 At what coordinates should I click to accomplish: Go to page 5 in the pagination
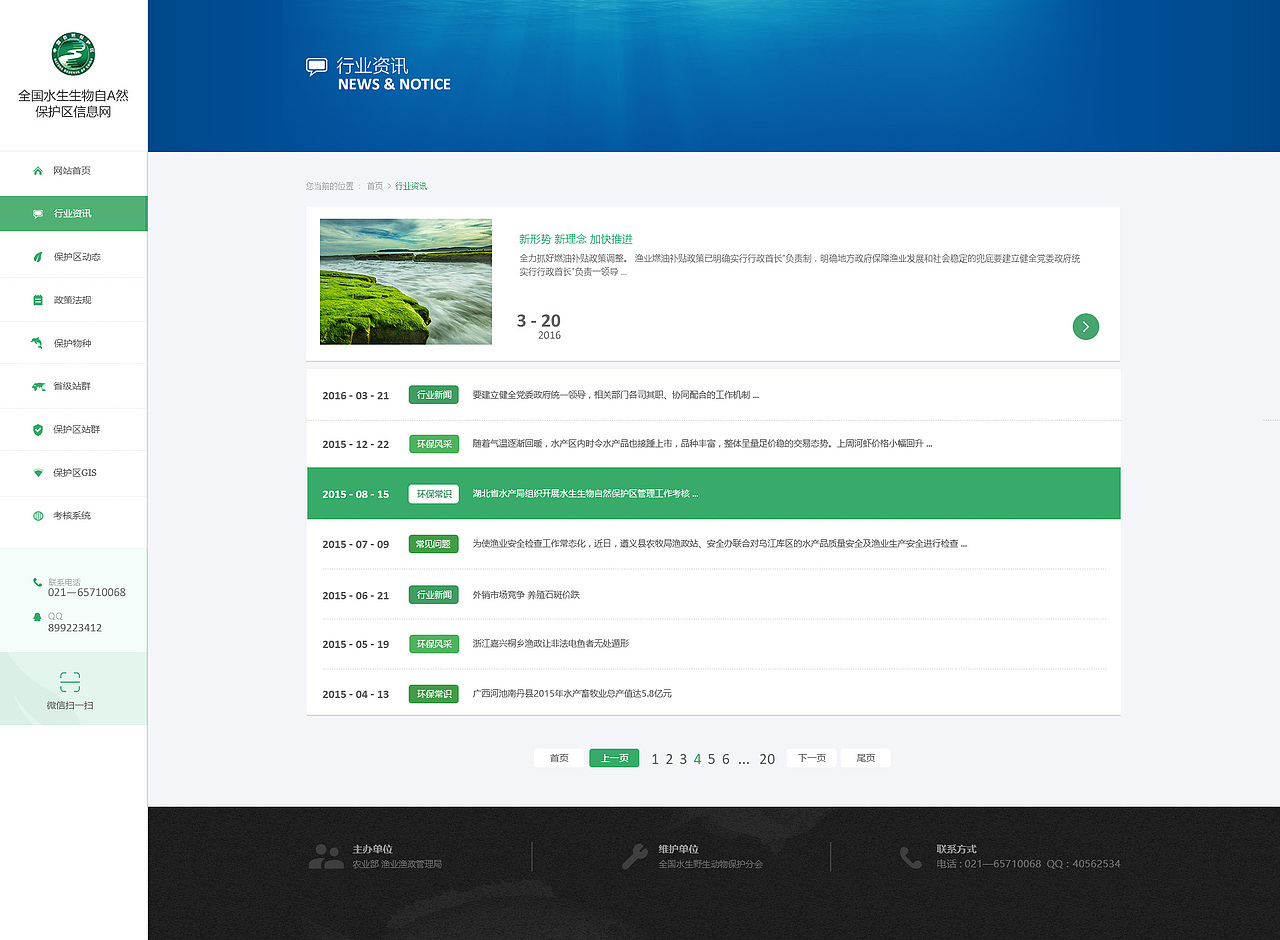pyautogui.click(x=712, y=759)
